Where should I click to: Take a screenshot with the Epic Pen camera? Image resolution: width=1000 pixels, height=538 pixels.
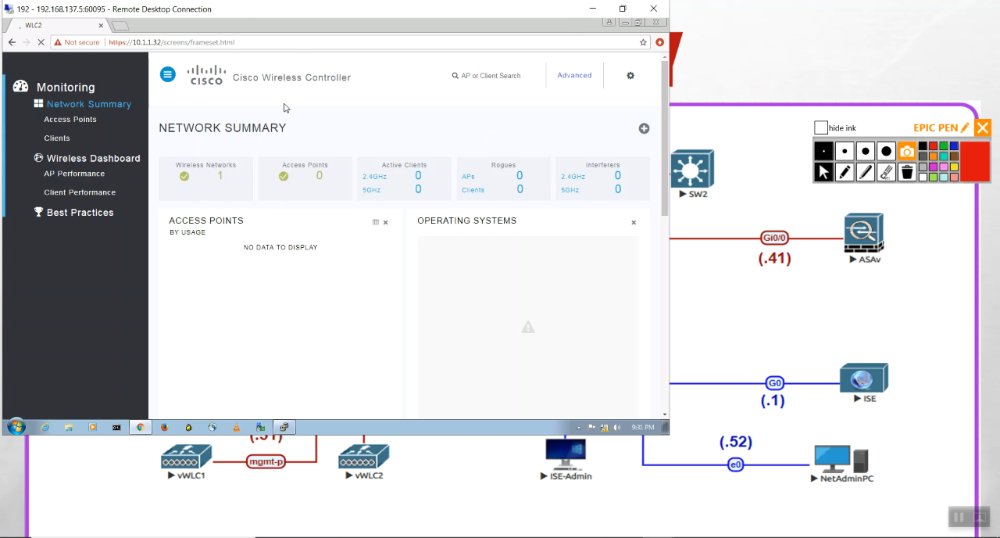coord(907,151)
